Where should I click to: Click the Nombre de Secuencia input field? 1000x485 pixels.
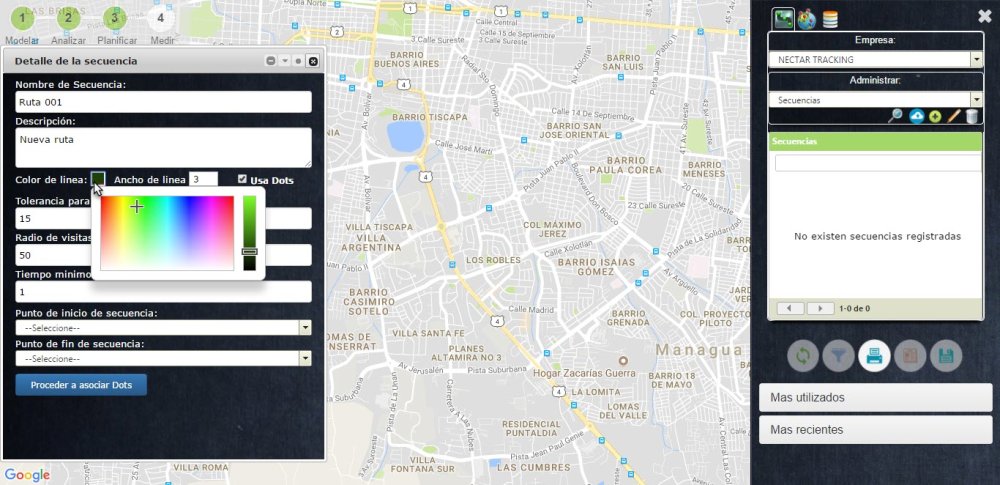(164, 102)
